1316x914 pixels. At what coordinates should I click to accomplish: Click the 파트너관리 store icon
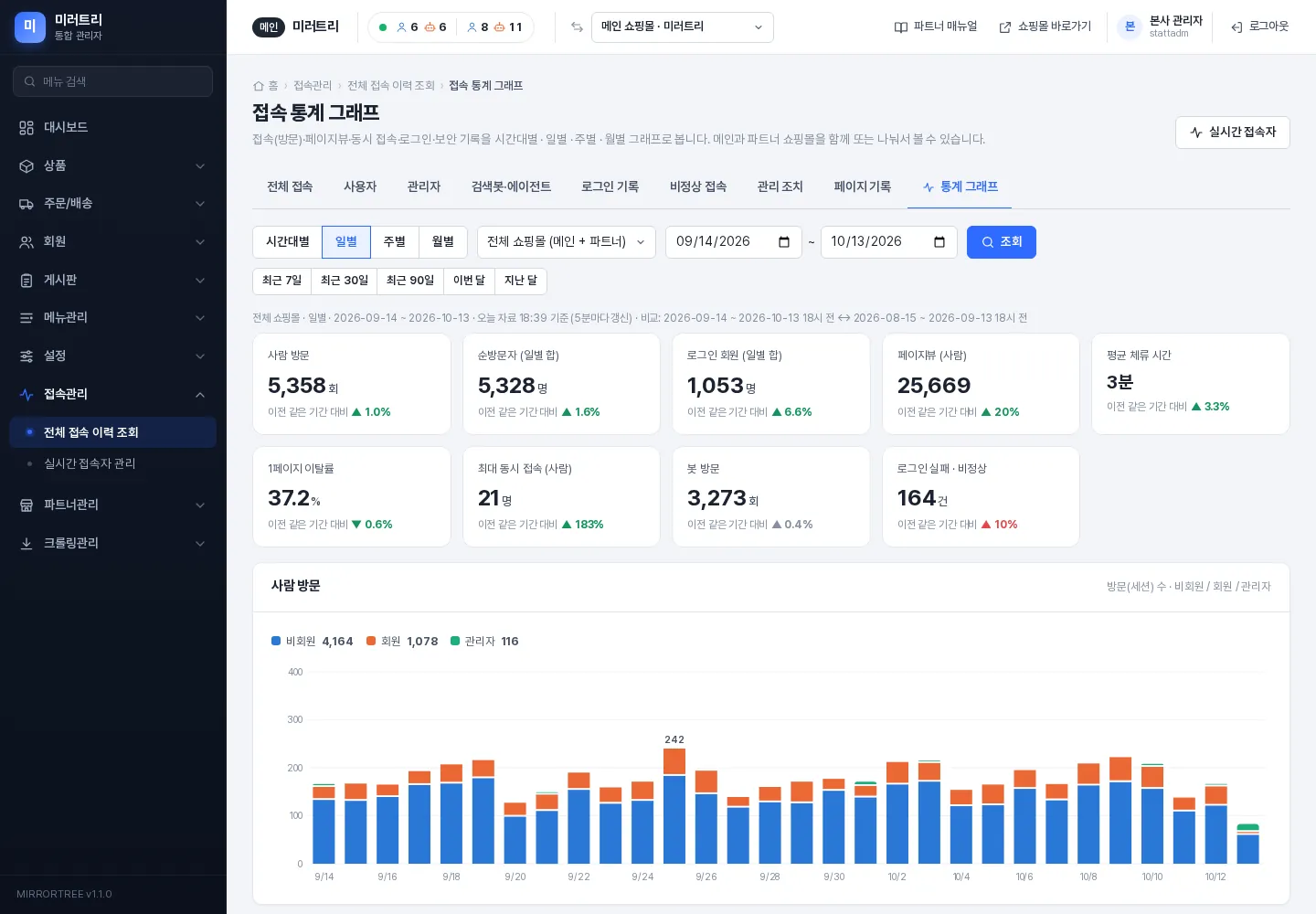pyautogui.click(x=27, y=505)
